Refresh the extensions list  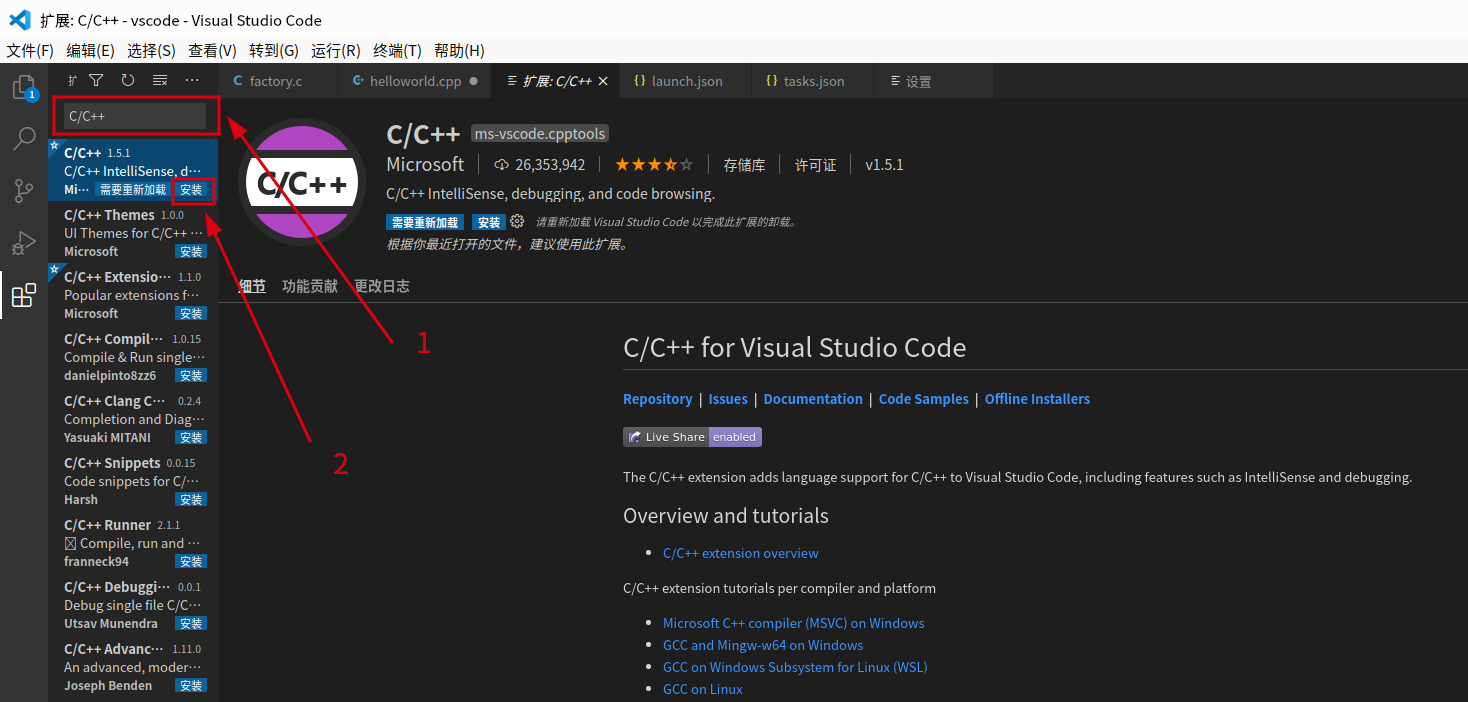[127, 80]
